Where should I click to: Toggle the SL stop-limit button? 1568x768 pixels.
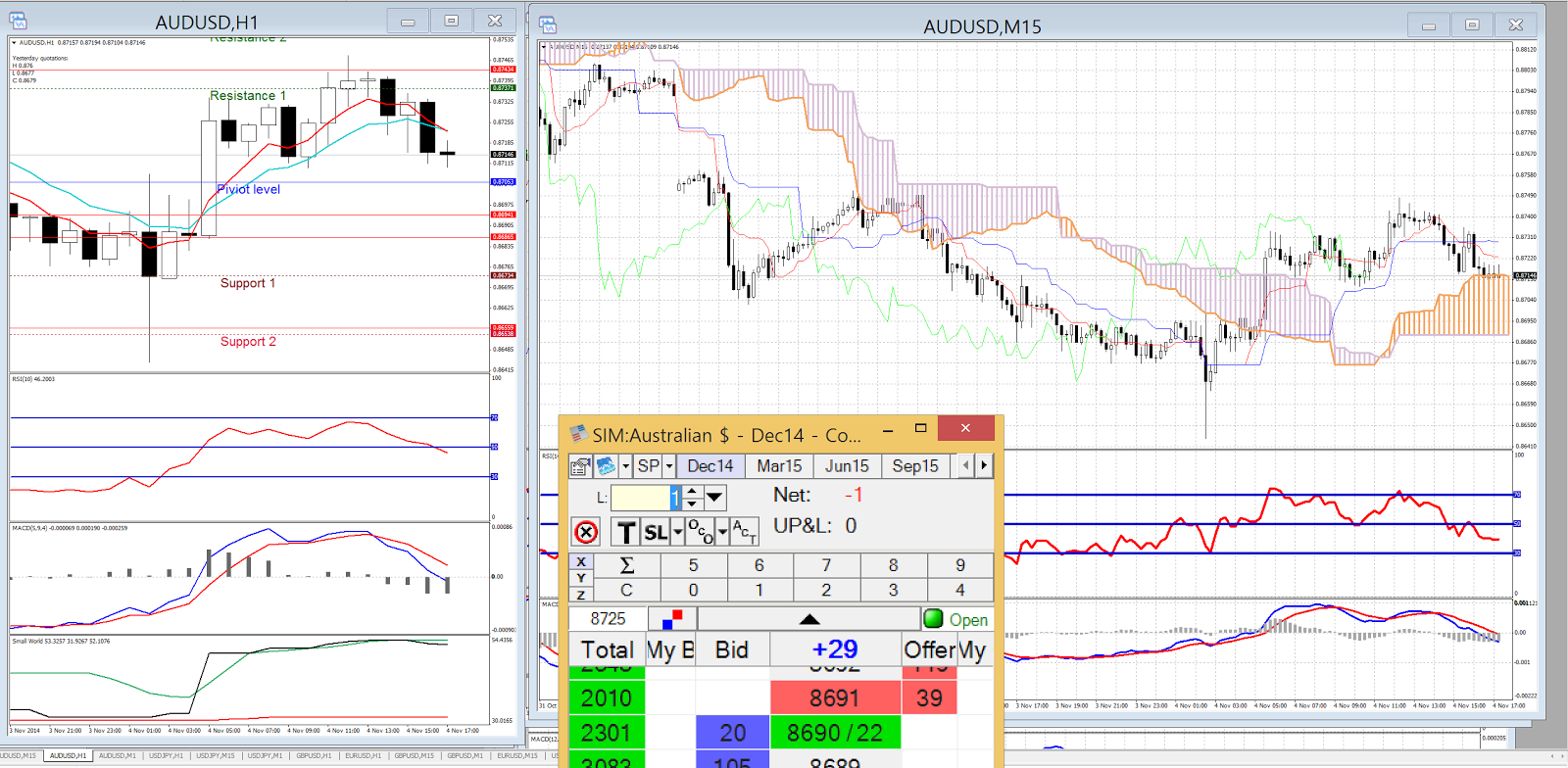pos(656,532)
